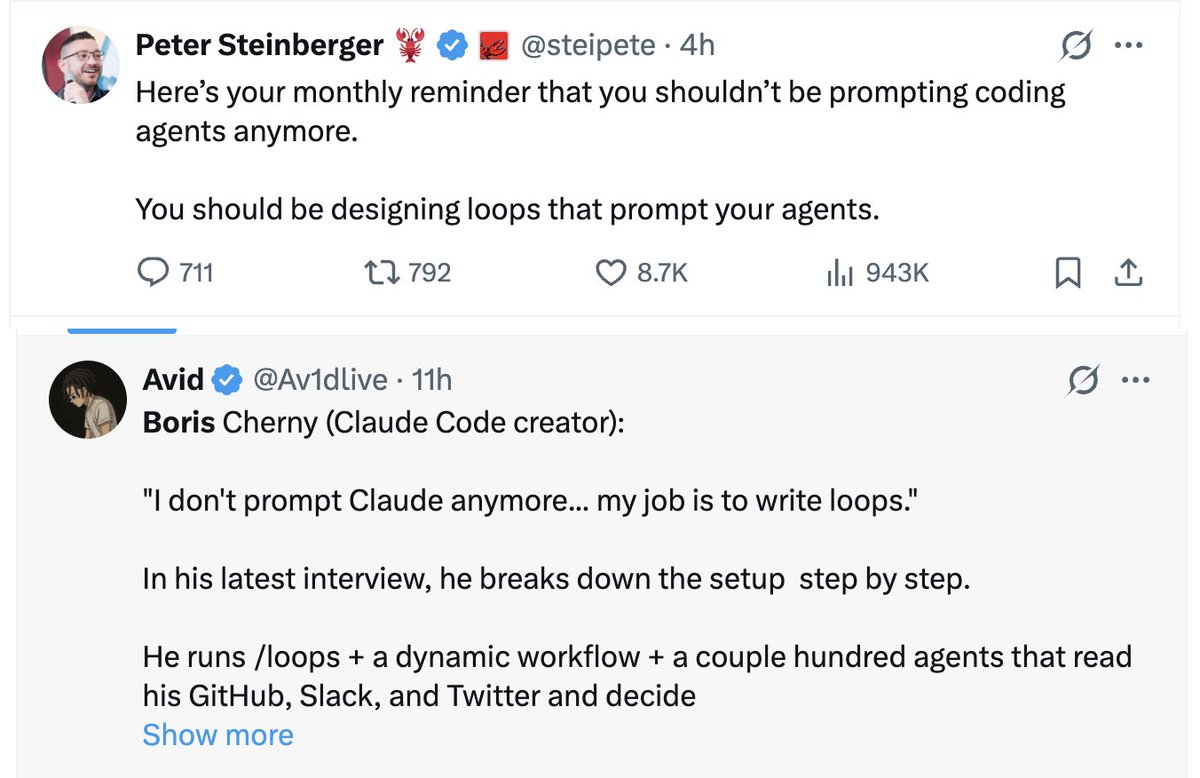
Task: Open the 4h timestamp on Peter's tweet
Action: click(x=696, y=45)
